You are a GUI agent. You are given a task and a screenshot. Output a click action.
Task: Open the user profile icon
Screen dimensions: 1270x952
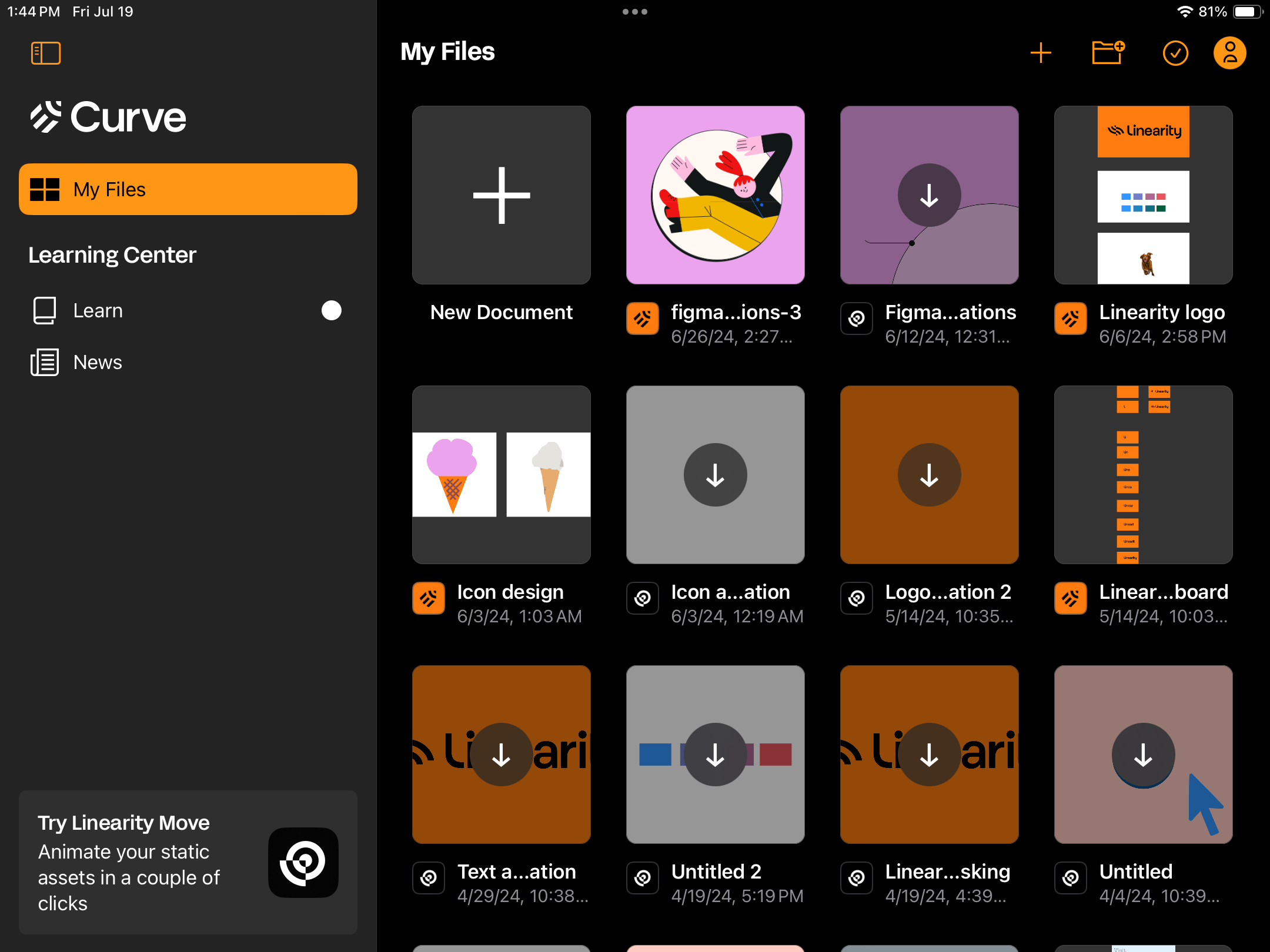click(x=1230, y=53)
